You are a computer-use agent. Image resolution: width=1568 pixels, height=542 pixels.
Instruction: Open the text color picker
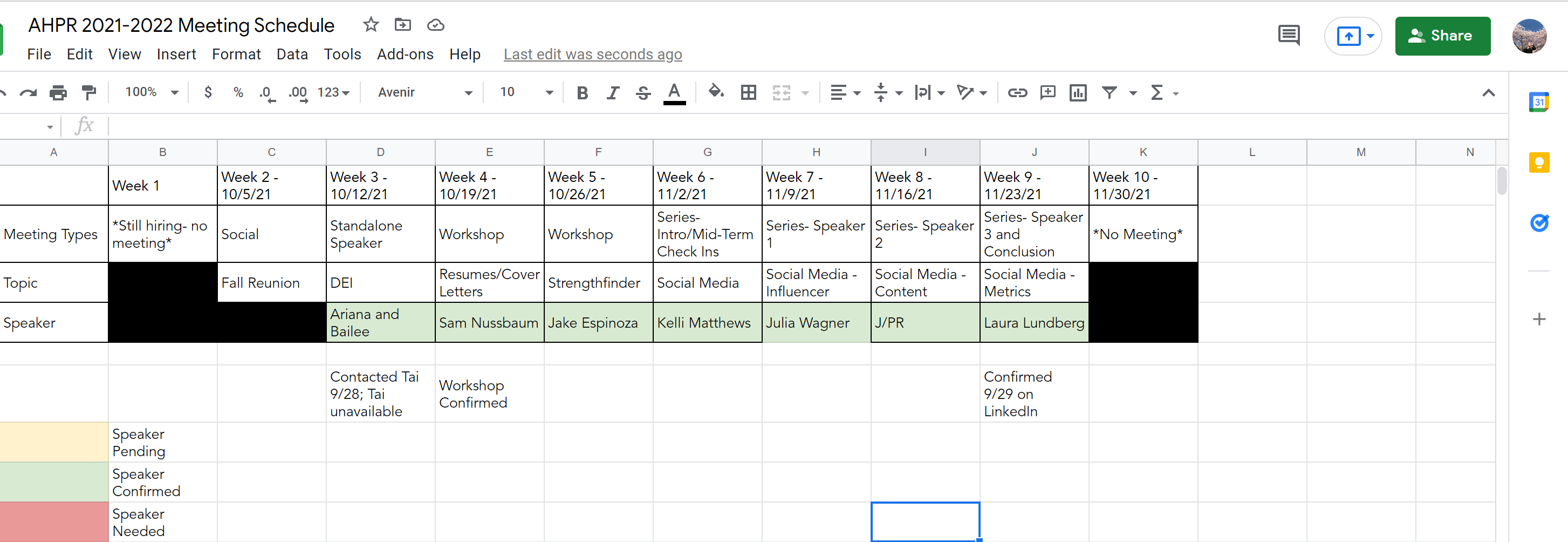coord(674,92)
